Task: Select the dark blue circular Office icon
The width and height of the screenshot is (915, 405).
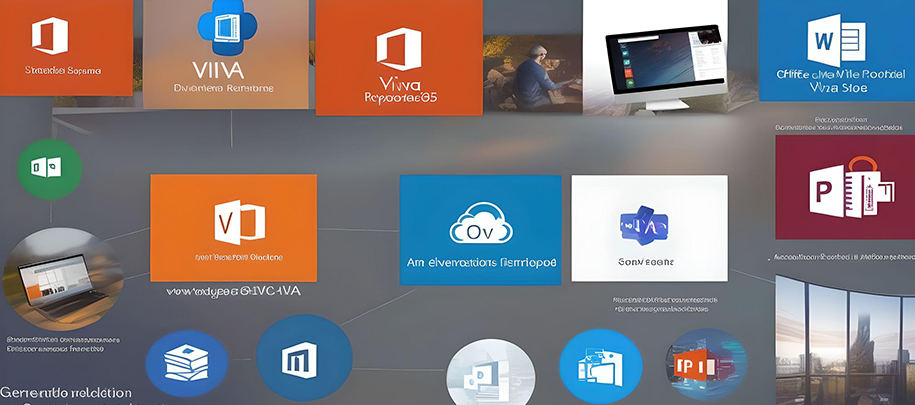Action: (303, 358)
